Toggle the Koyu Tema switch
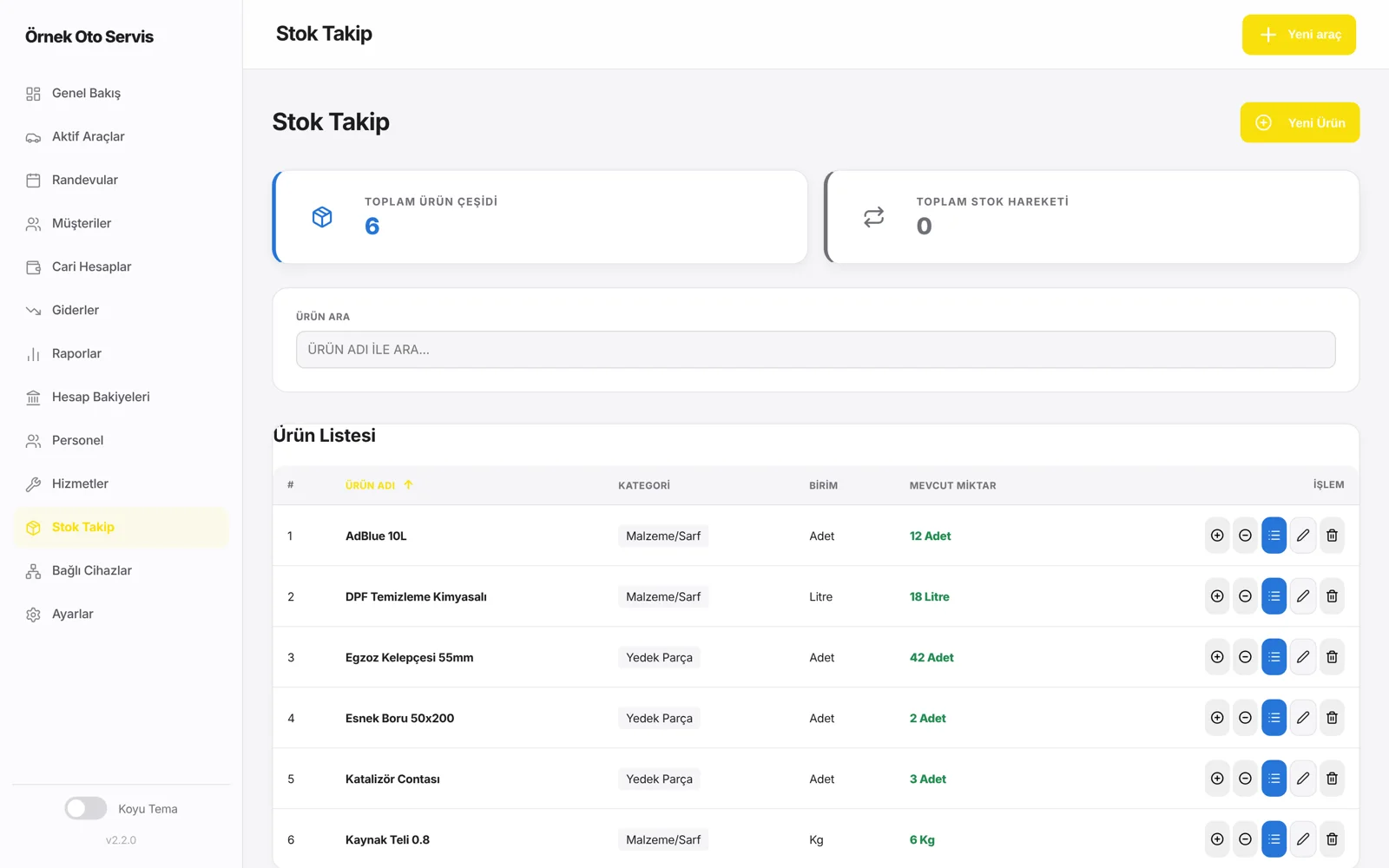 86,808
